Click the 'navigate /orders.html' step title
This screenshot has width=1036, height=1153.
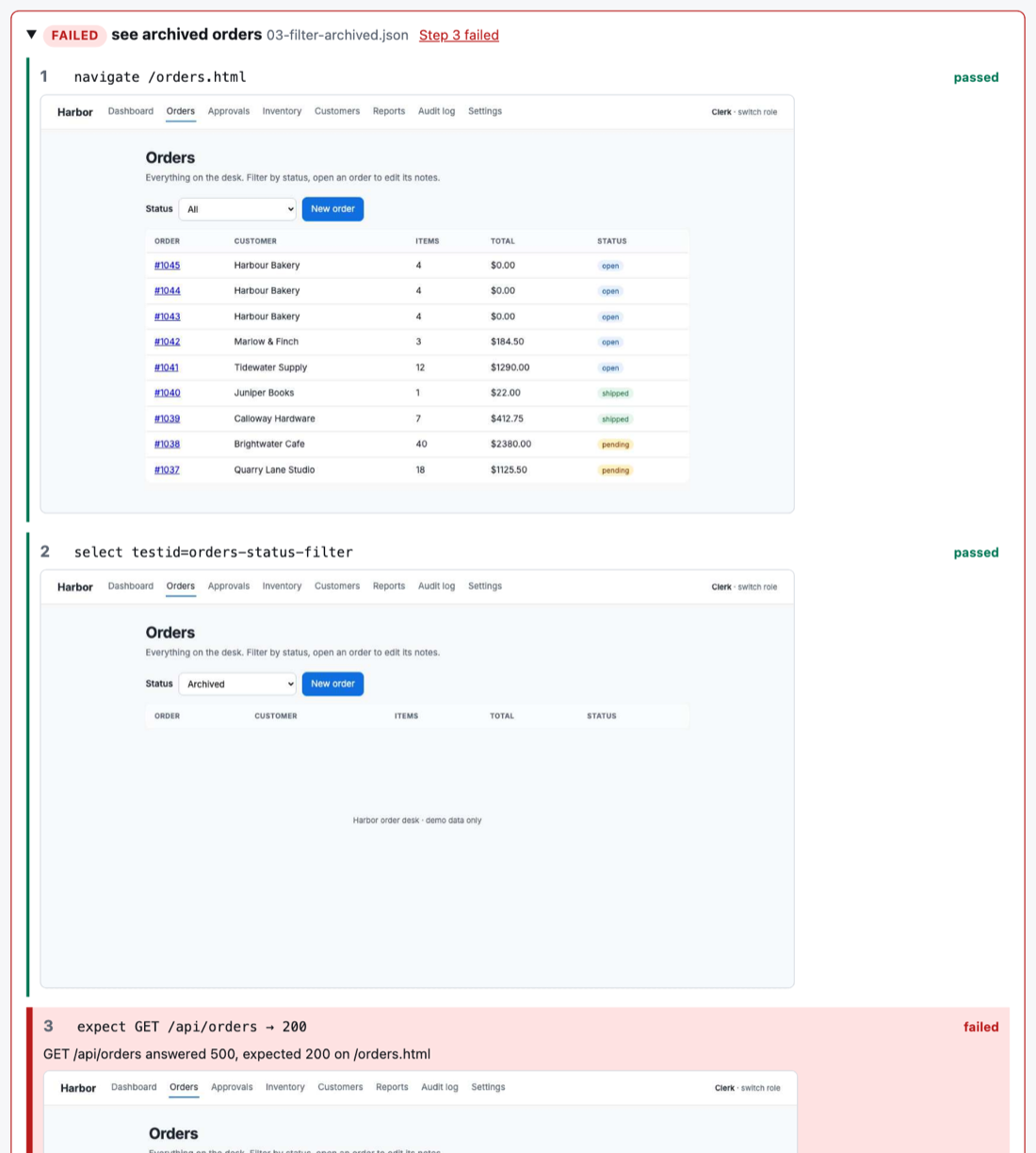(160, 77)
